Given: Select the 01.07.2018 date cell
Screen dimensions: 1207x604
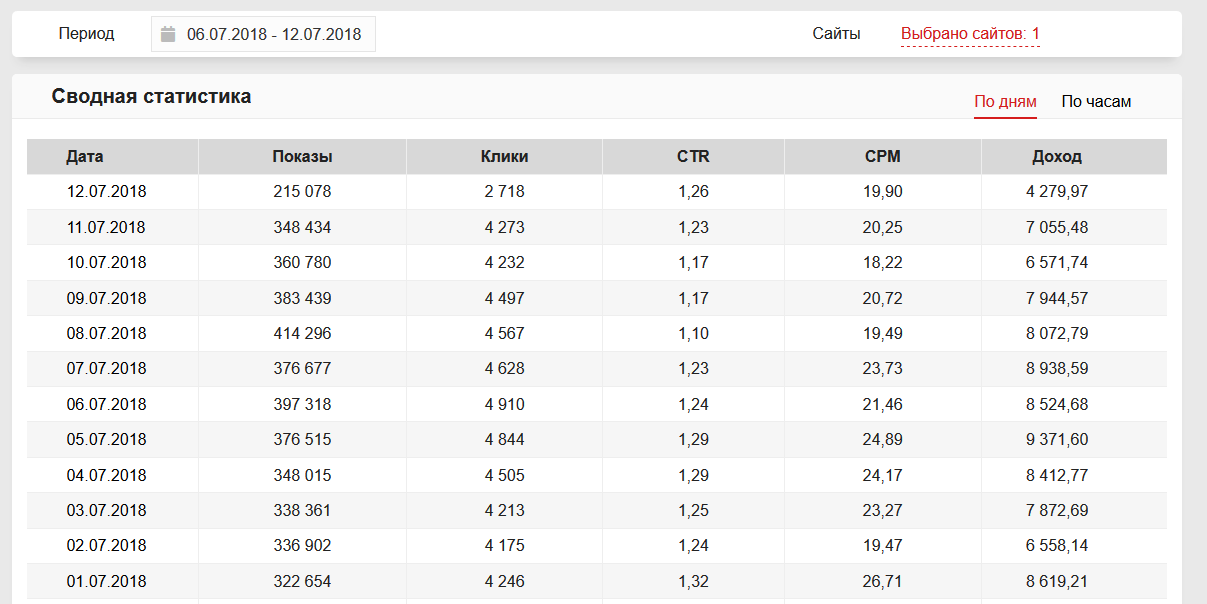Looking at the screenshot, I should 106,582.
